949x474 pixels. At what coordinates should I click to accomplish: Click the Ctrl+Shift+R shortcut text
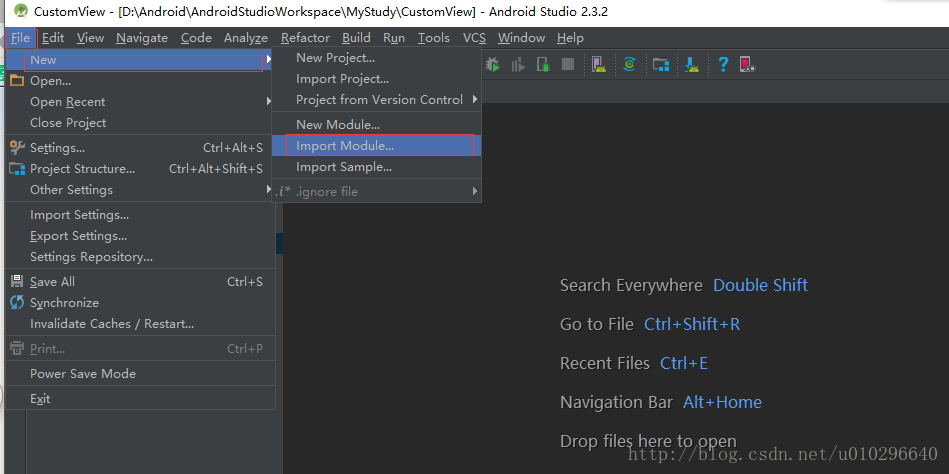tap(692, 324)
